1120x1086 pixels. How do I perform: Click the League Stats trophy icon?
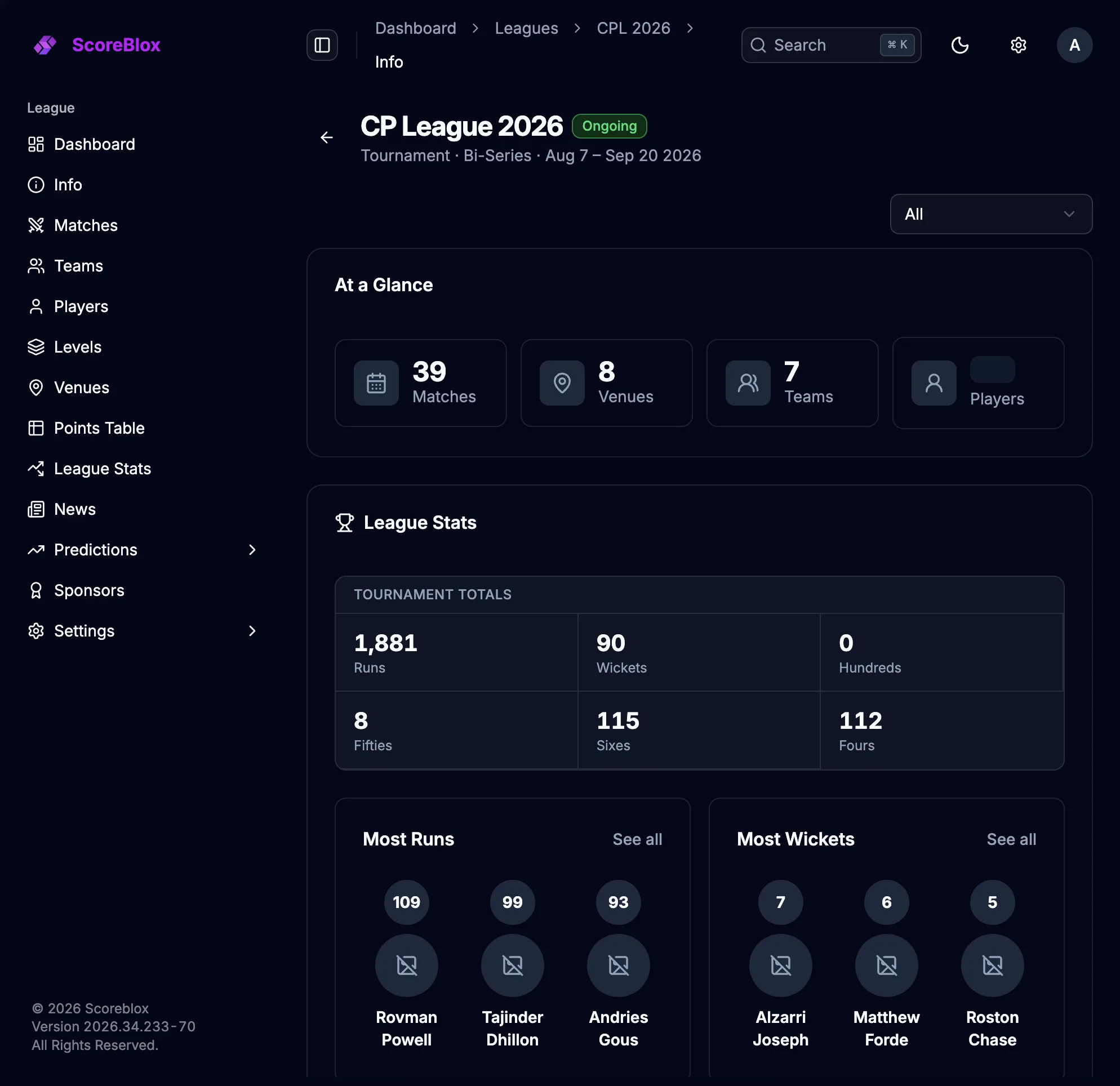[x=345, y=523]
